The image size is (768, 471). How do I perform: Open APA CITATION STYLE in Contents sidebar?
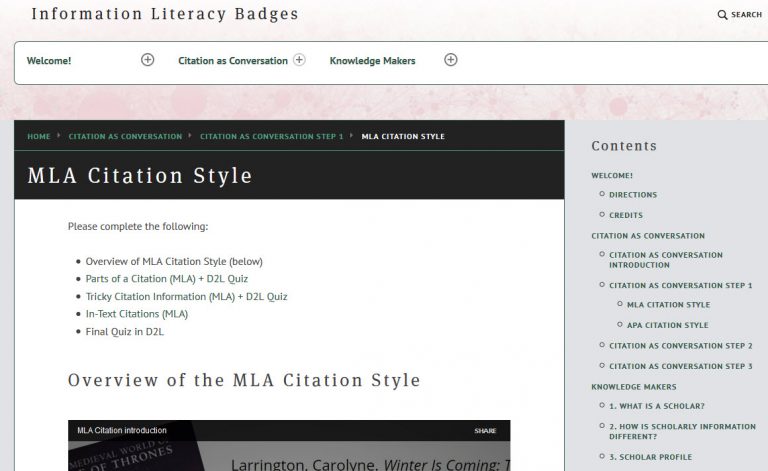coord(667,325)
